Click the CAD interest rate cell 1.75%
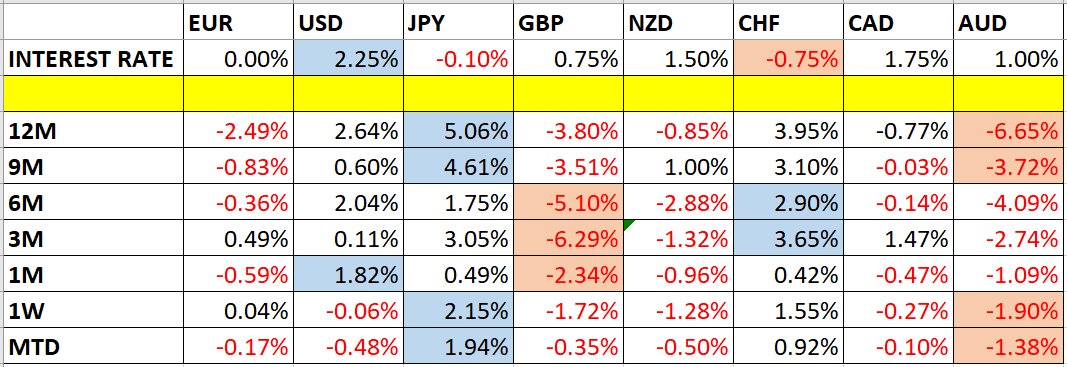Image resolution: width=1067 pixels, height=367 pixels. click(899, 58)
